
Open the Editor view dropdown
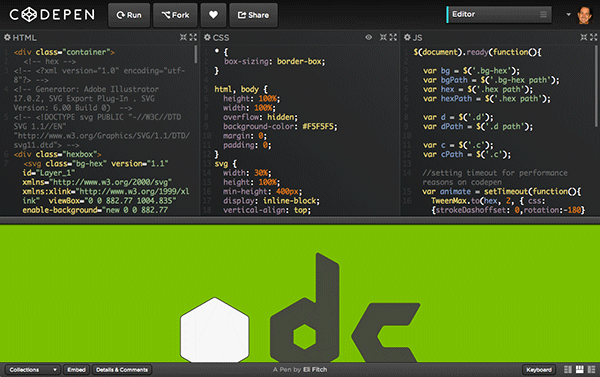(499, 15)
